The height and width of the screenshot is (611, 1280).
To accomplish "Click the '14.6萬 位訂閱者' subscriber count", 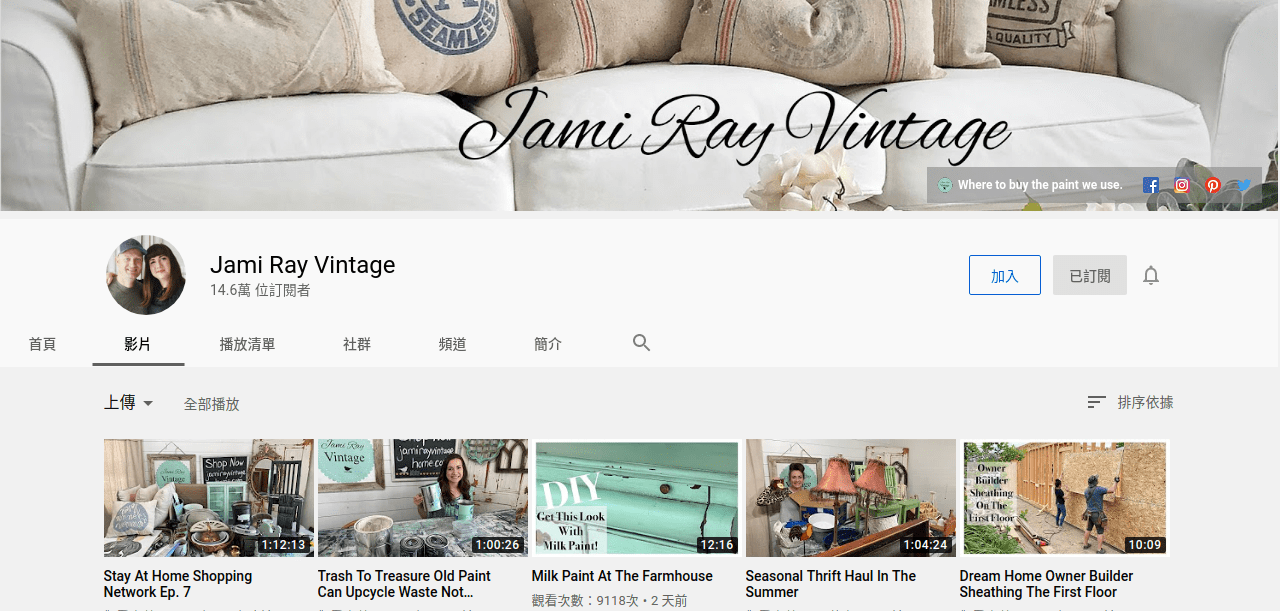I will pyautogui.click(x=260, y=290).
